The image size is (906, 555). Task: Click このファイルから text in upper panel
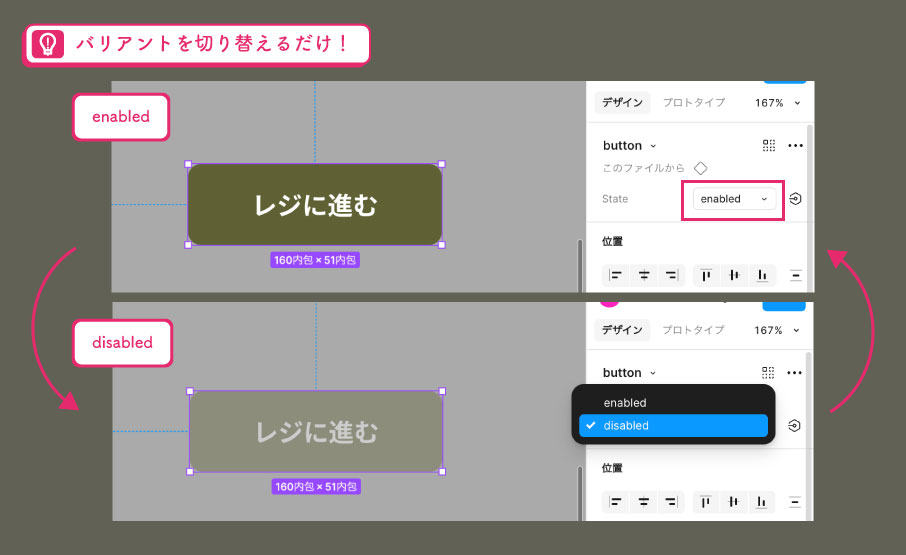pyautogui.click(x=643, y=168)
